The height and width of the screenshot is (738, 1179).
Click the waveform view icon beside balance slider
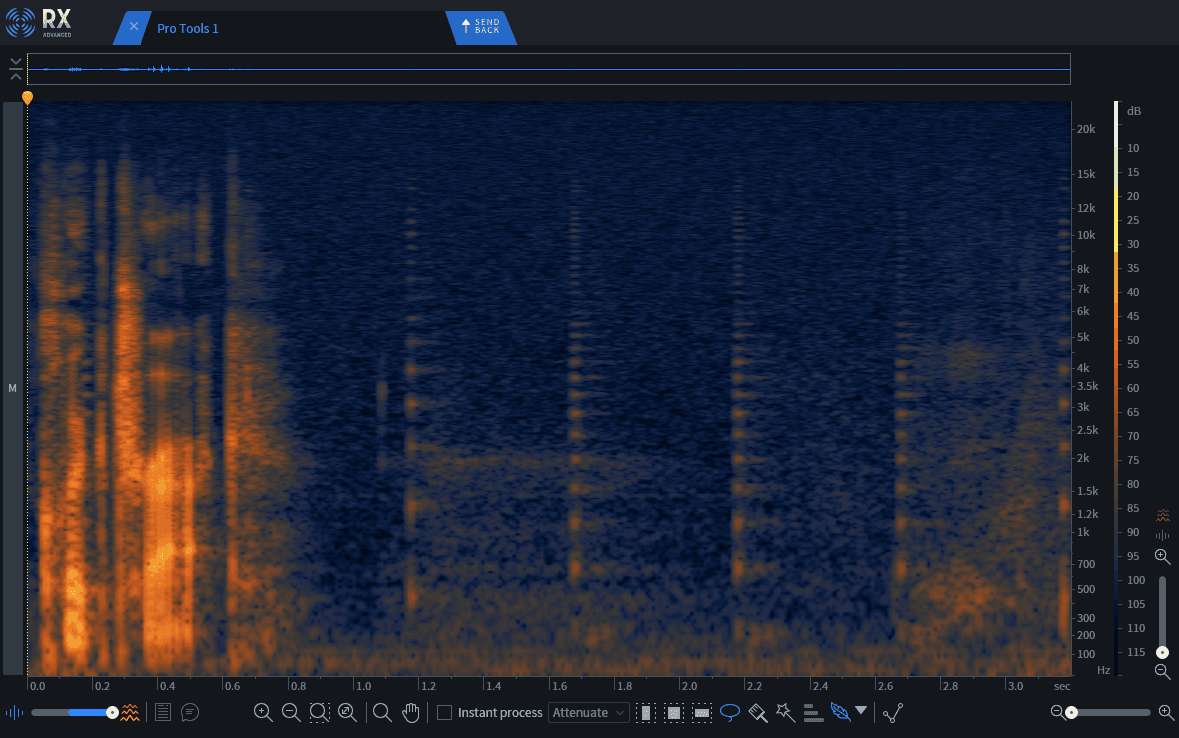pos(14,712)
